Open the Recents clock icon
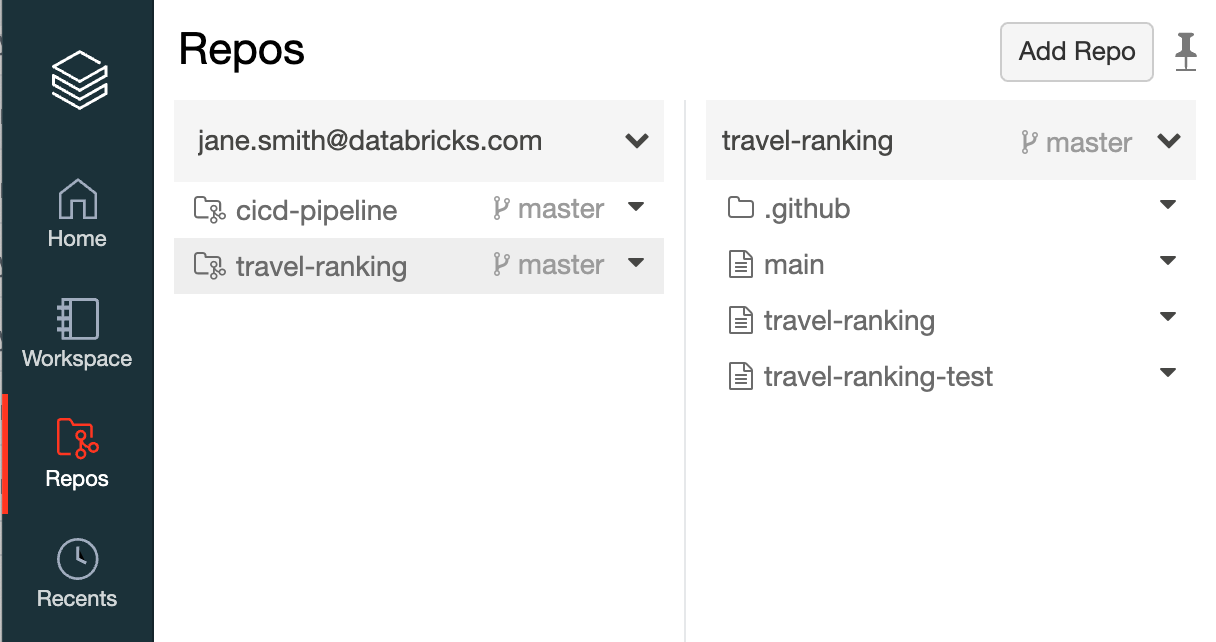Image resolution: width=1216 pixels, height=642 pixels. [77, 559]
